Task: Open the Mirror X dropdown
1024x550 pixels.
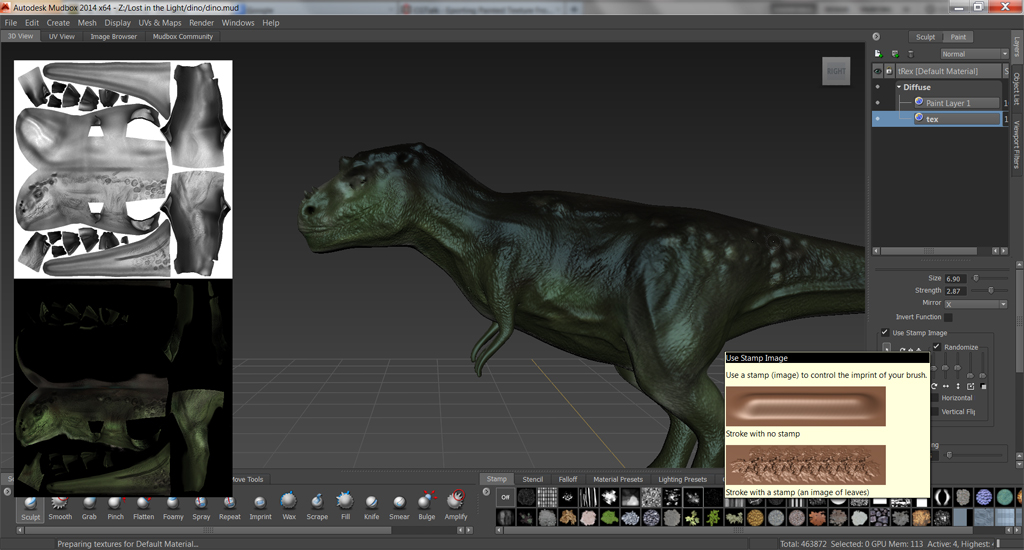Action: click(976, 304)
